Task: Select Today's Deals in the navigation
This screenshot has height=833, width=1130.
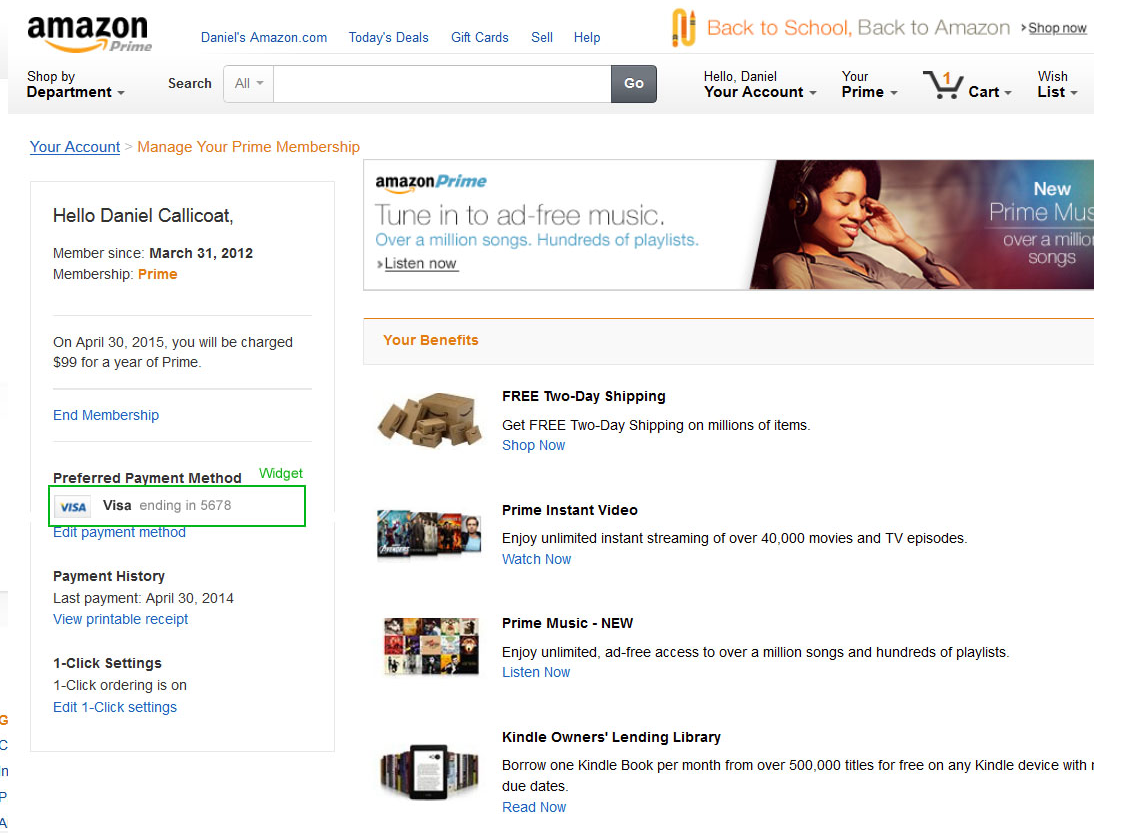Action: tap(388, 37)
